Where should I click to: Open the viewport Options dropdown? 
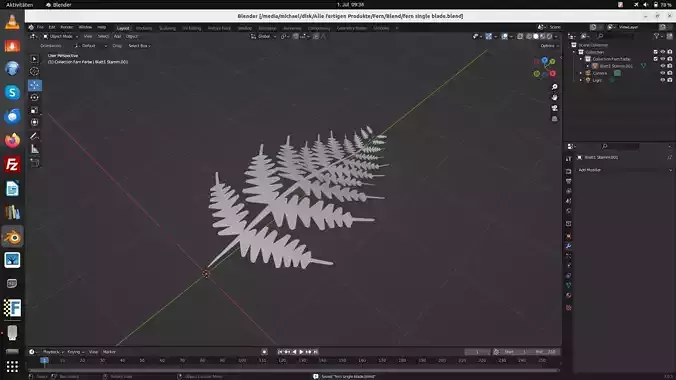click(549, 46)
